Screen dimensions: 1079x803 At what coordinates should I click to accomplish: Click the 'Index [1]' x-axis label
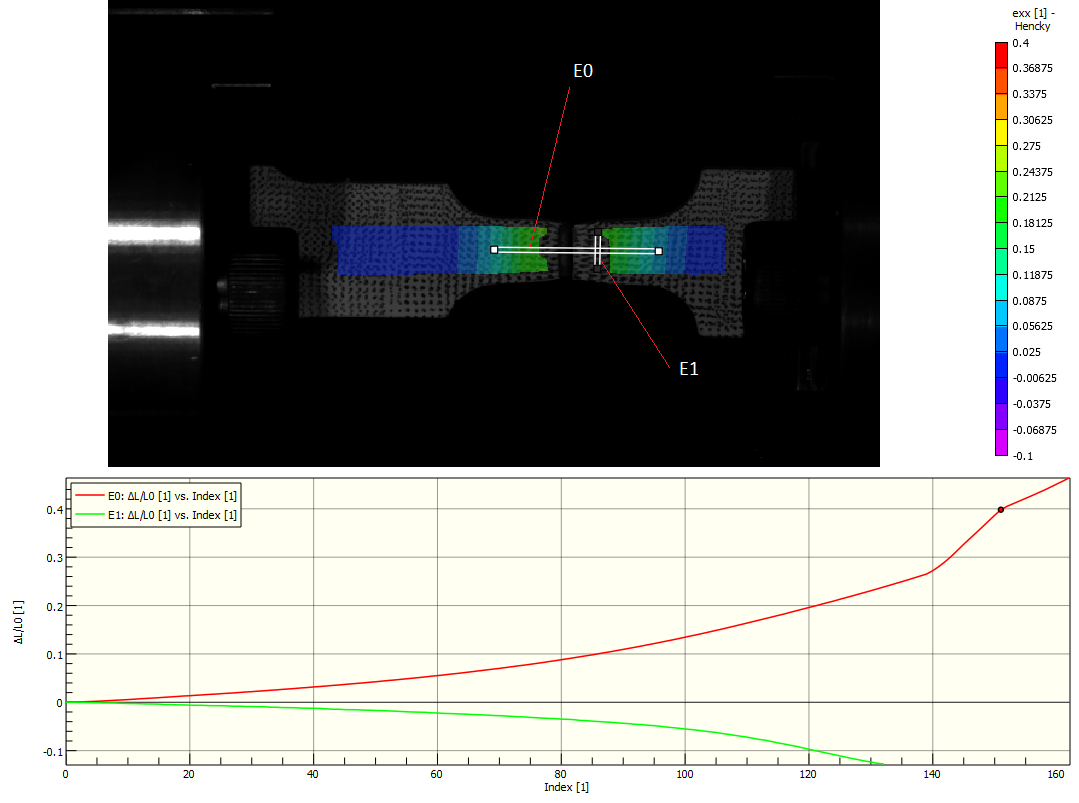[566, 787]
